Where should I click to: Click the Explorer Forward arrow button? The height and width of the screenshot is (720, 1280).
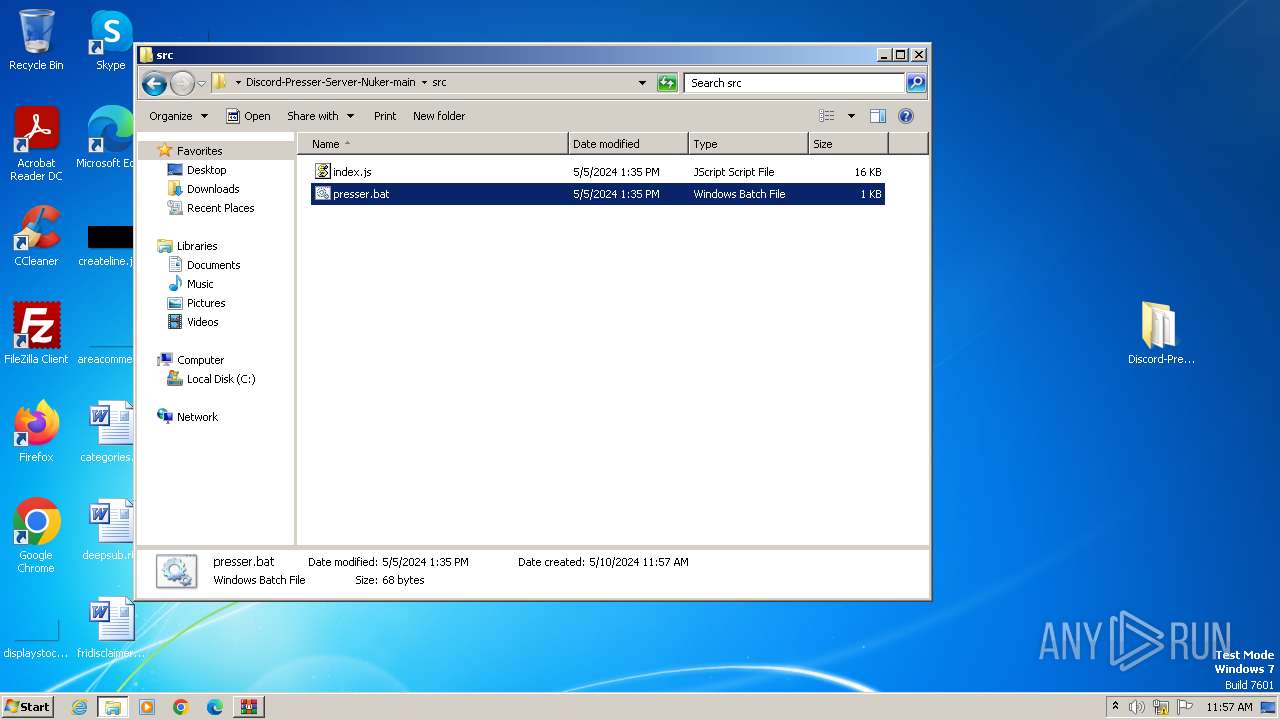182,83
